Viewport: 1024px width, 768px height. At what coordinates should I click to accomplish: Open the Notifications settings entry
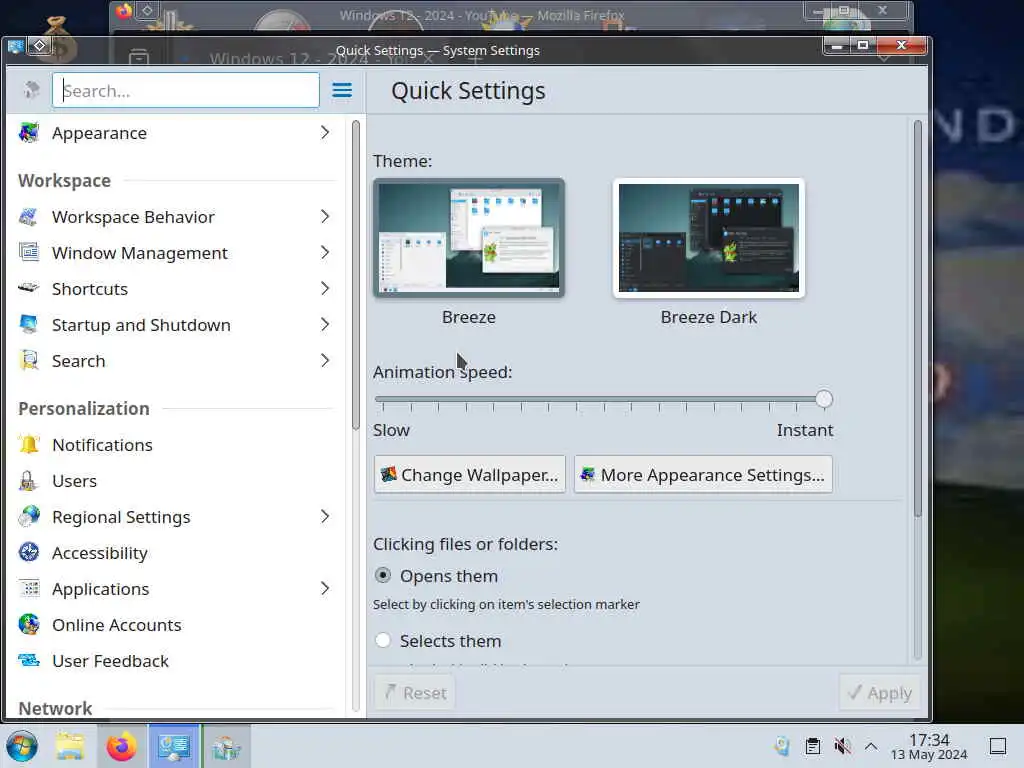(176, 445)
